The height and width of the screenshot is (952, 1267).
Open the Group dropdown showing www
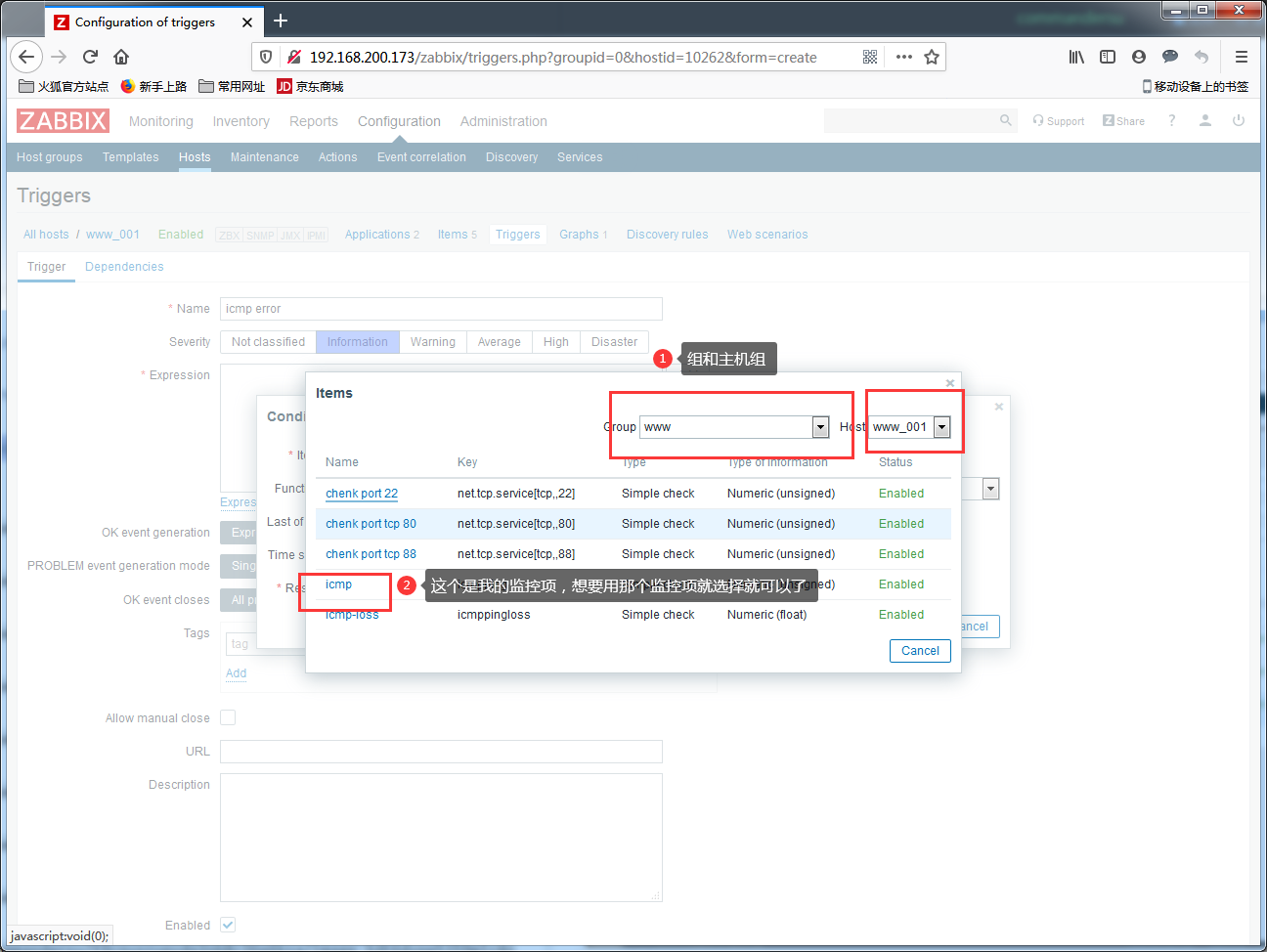[734, 427]
